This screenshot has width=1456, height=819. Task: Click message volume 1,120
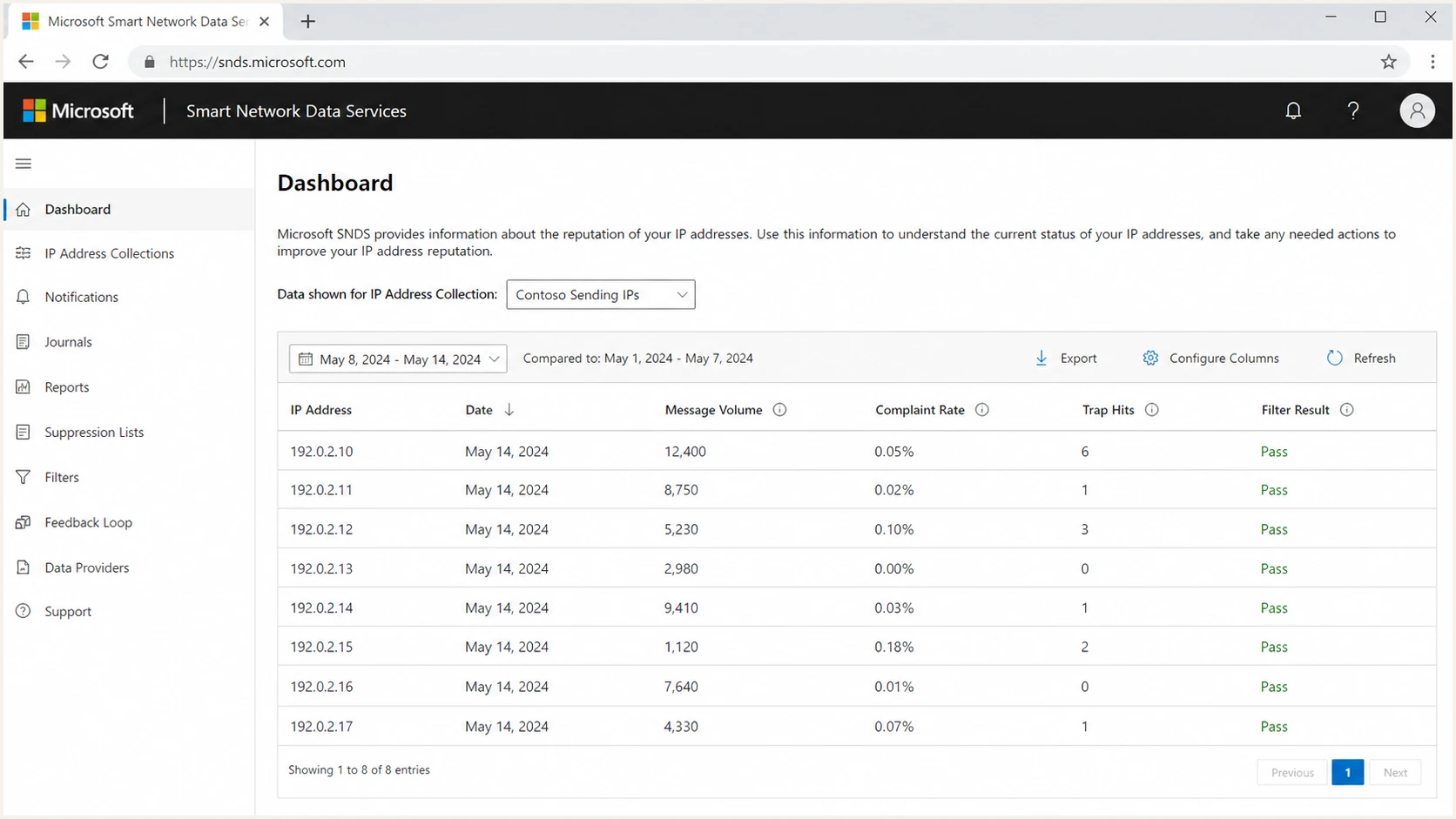tap(681, 647)
